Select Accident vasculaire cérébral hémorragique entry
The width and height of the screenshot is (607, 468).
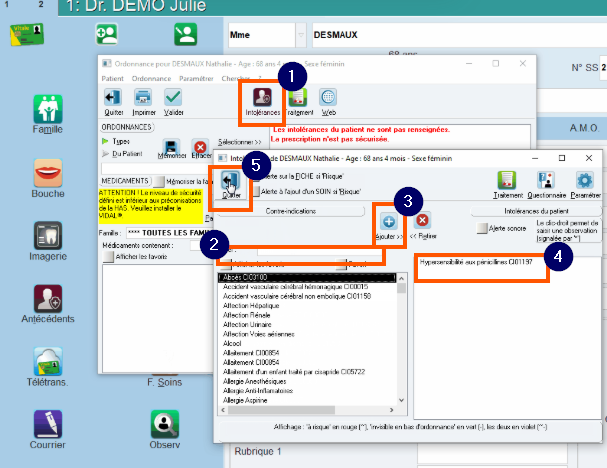pyautogui.click(x=295, y=287)
